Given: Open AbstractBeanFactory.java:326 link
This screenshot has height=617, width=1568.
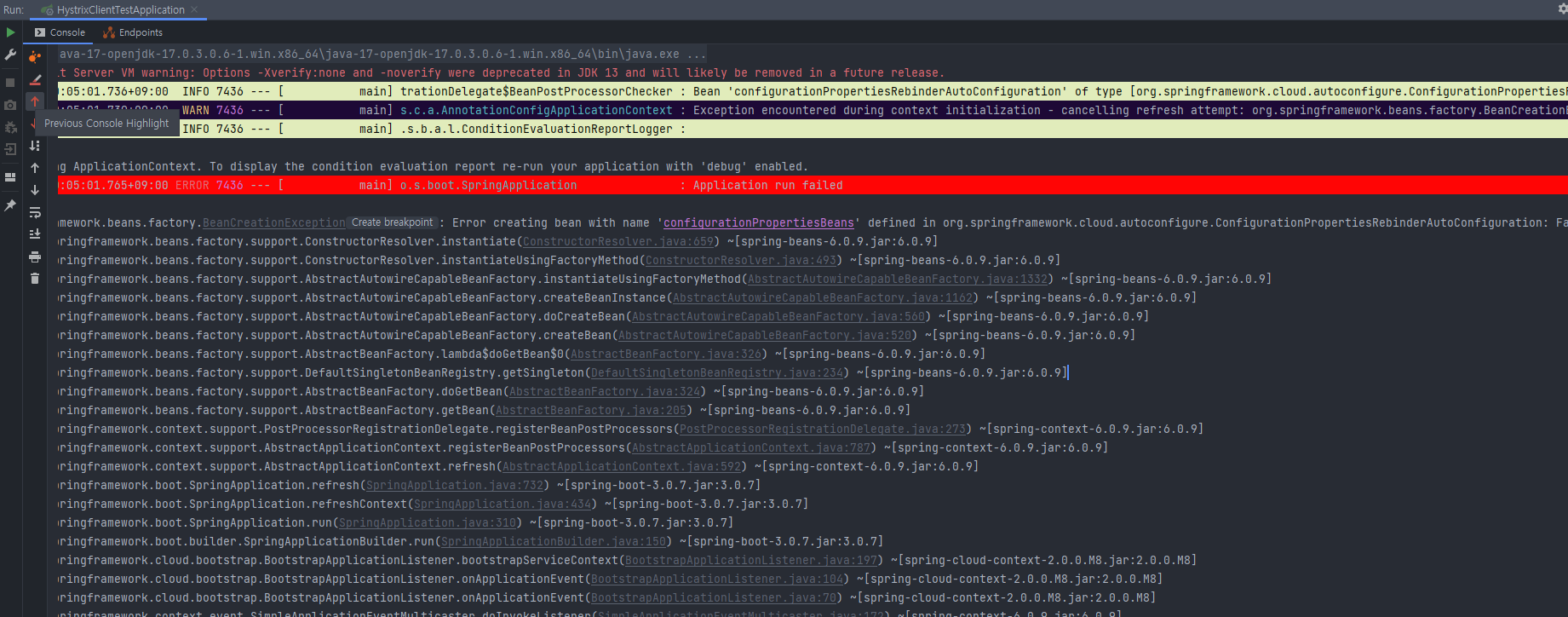Looking at the screenshot, I should pyautogui.click(x=666, y=355).
